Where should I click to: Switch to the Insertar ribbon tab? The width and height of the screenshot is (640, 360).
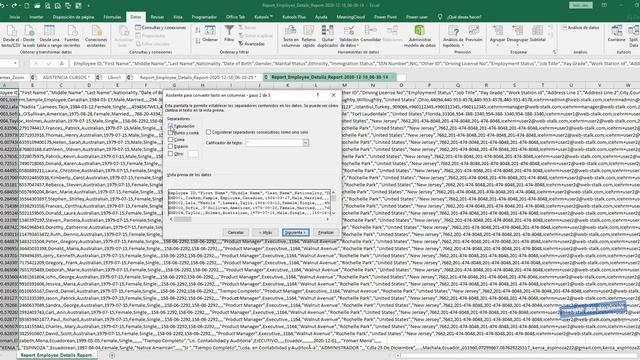(36, 17)
